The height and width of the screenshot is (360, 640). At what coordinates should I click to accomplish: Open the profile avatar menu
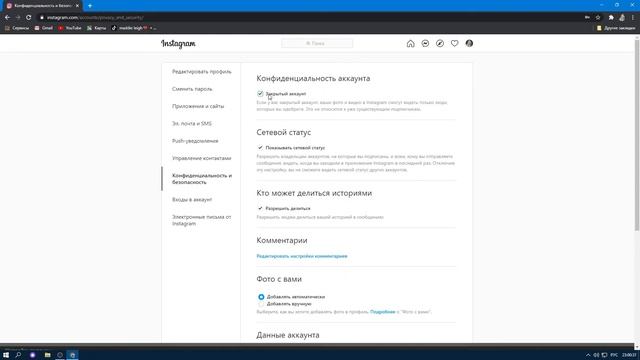pyautogui.click(x=469, y=44)
